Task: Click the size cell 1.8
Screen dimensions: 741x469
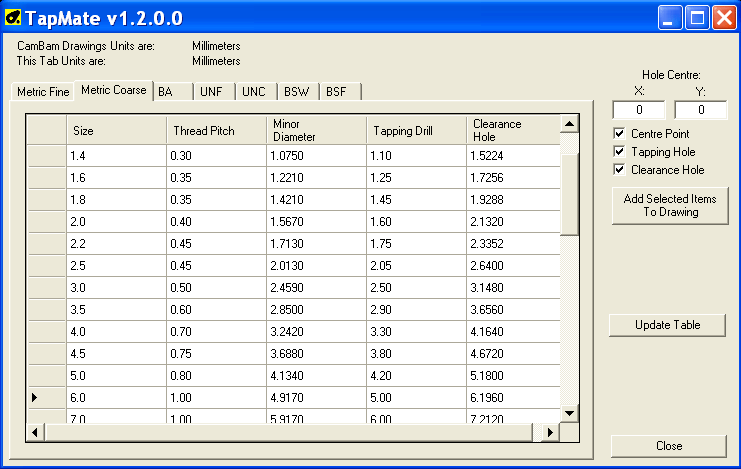Action: (x=116, y=200)
